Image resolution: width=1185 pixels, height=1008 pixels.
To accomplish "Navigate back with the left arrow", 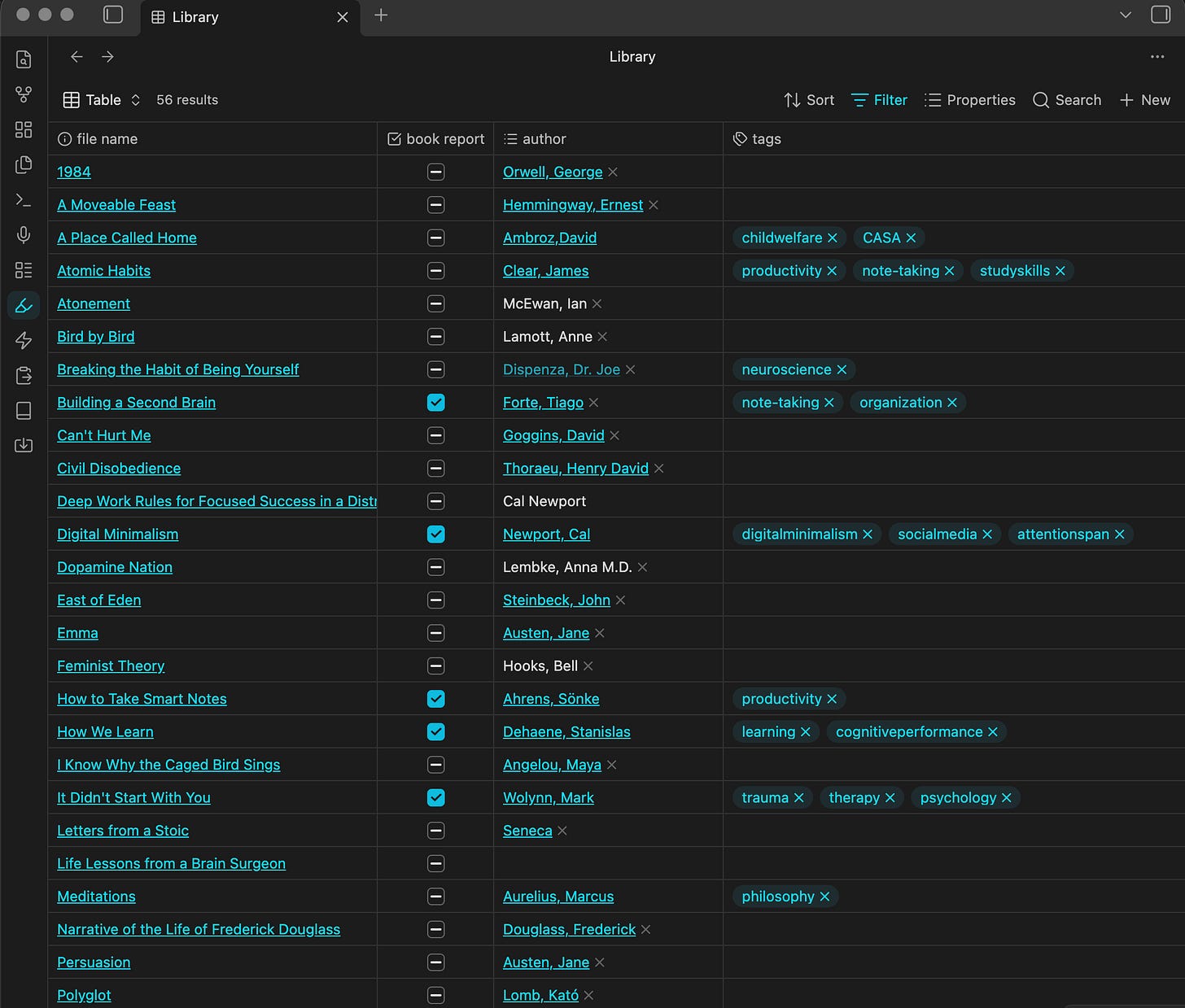I will 77,56.
